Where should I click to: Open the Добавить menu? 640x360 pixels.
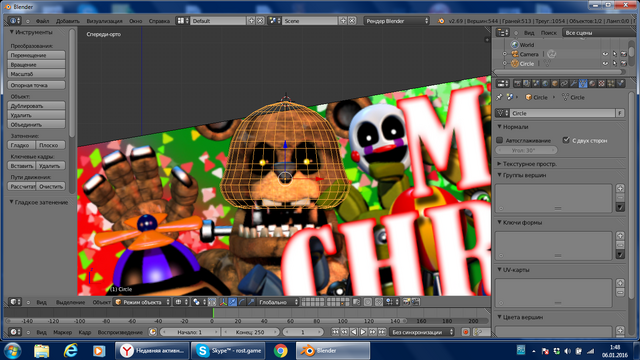tap(68, 21)
